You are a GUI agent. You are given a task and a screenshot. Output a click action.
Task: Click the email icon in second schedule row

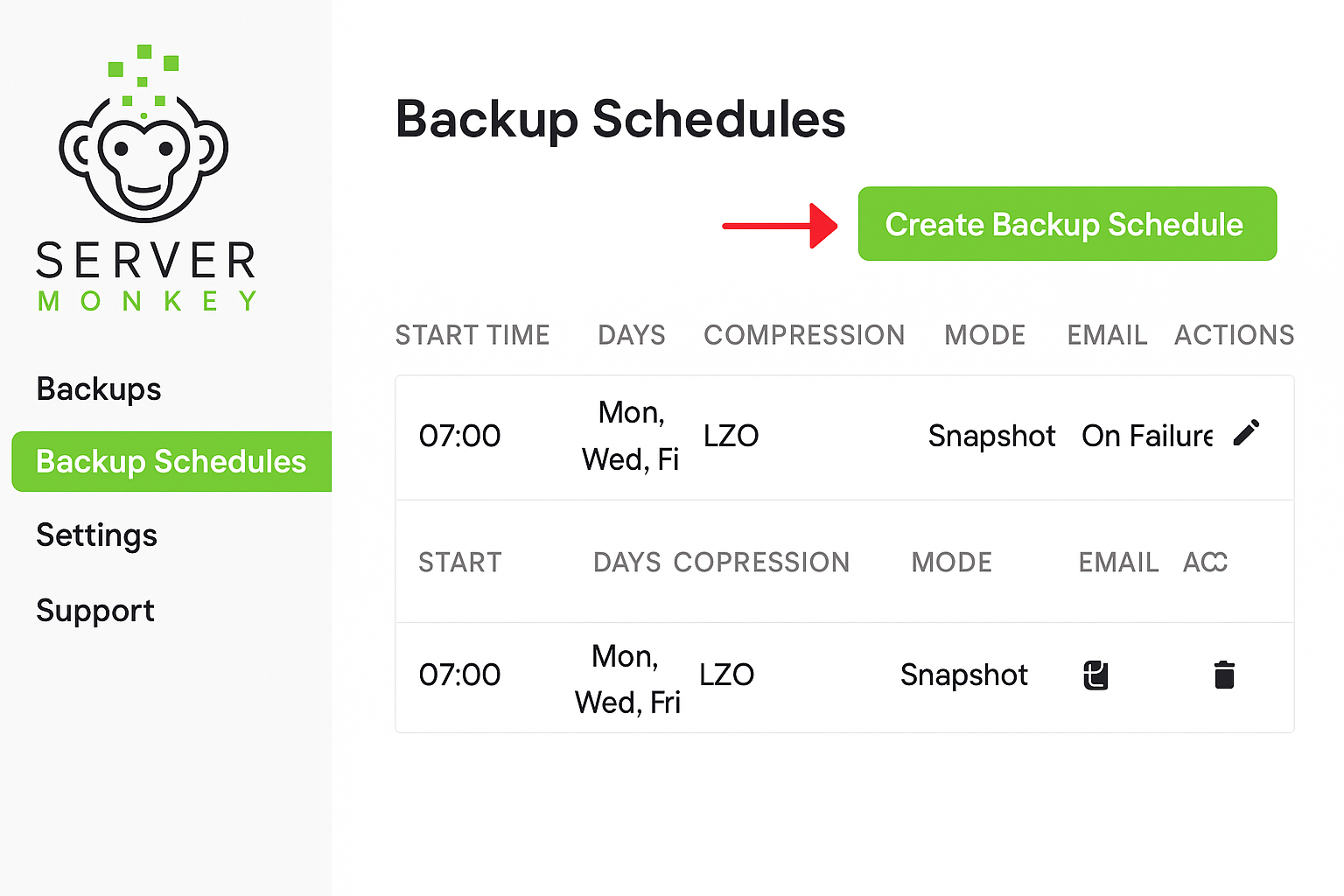coord(1095,675)
